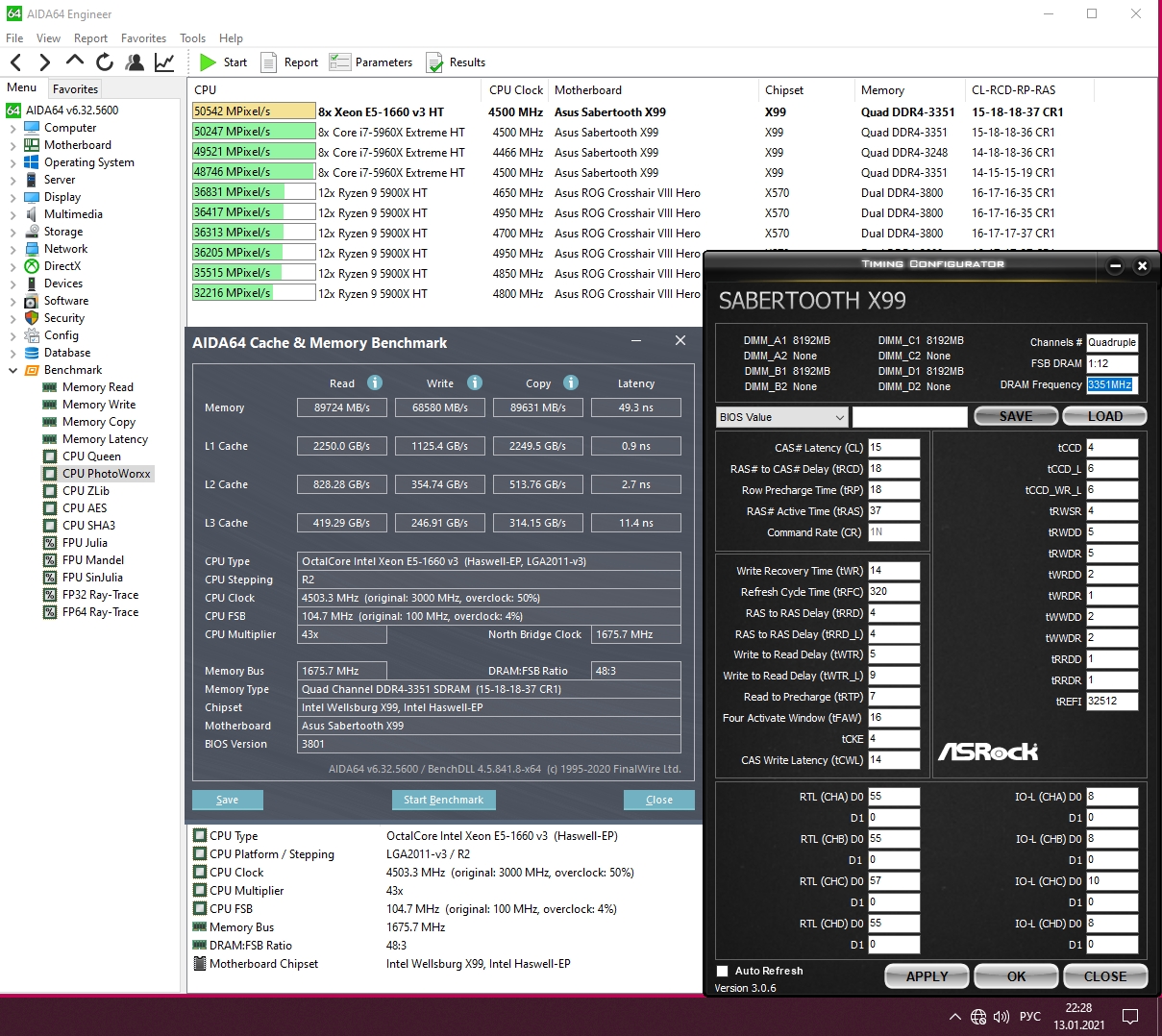Click the up arrow toolbar icon
Viewport: 1162px width, 1036px height.
pos(75,62)
